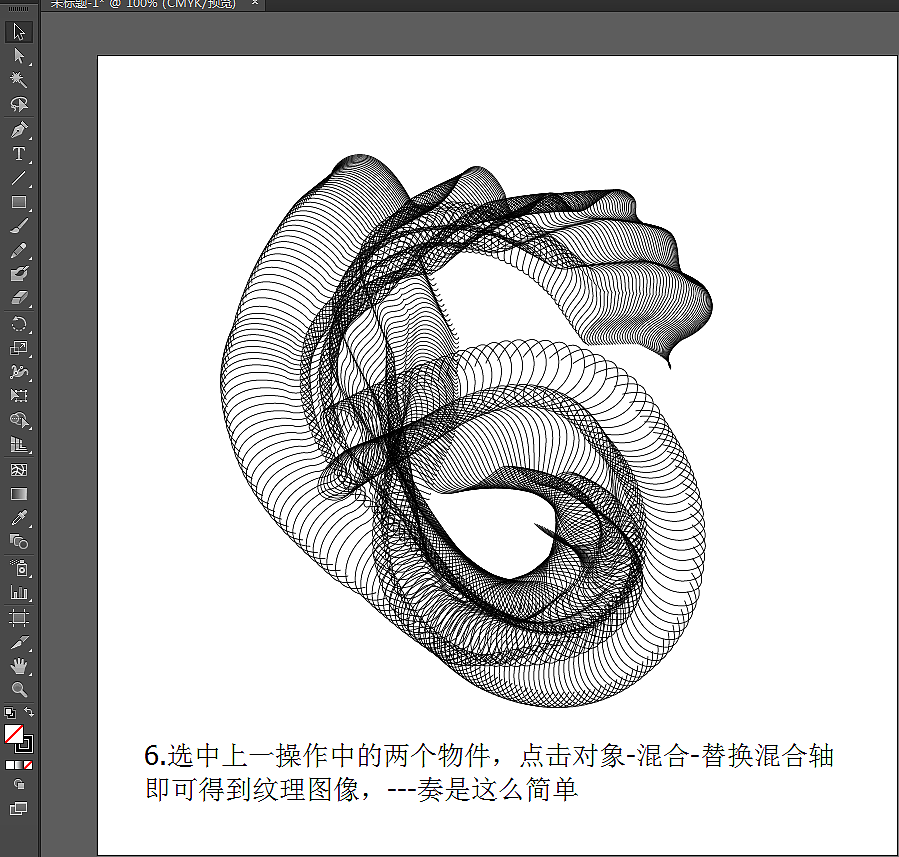Click the text line '即可得到纹理图像'
This screenshot has width=899, height=857.
[x=252, y=789]
